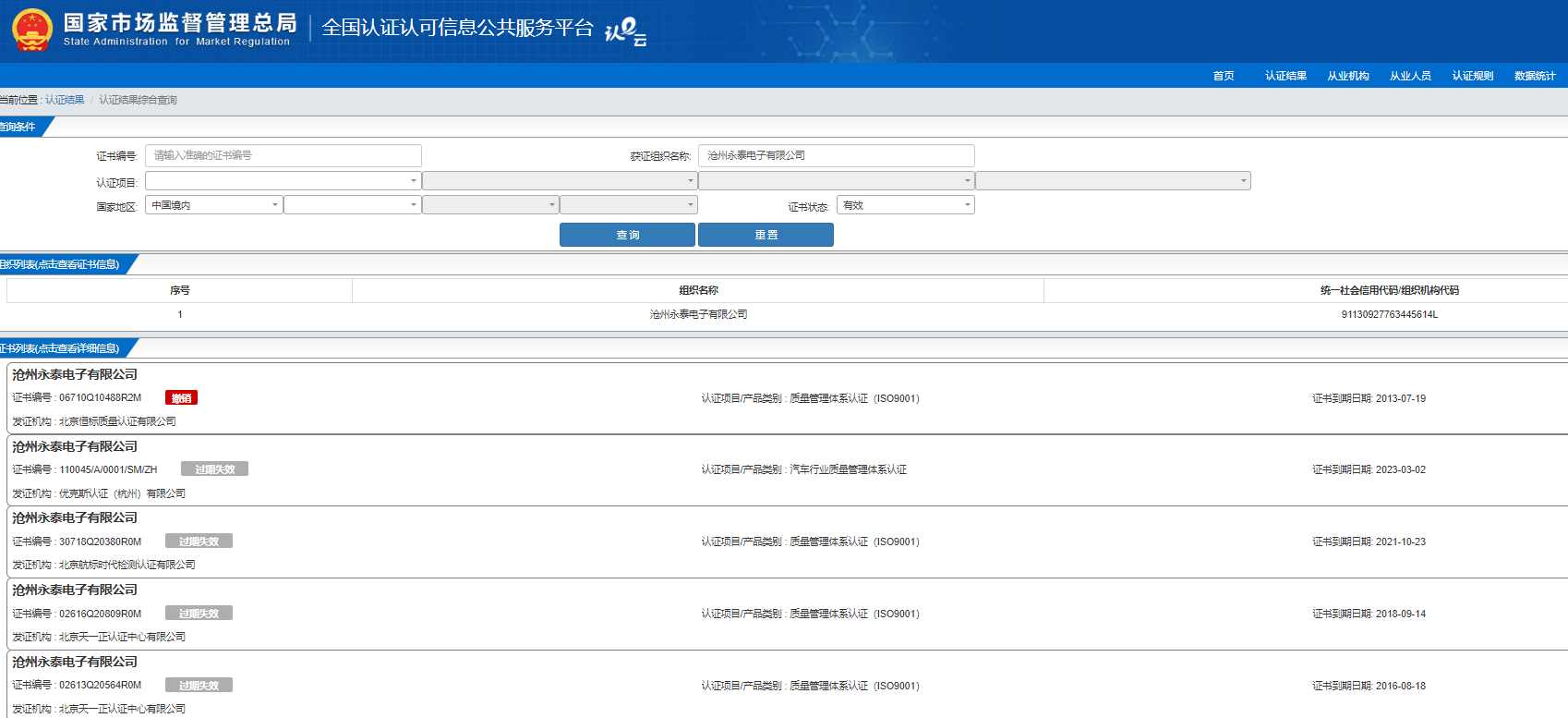1568x718 pixels.
Task: Click issuer 北京航标时代检测认证有限公司
Action: click(127, 565)
